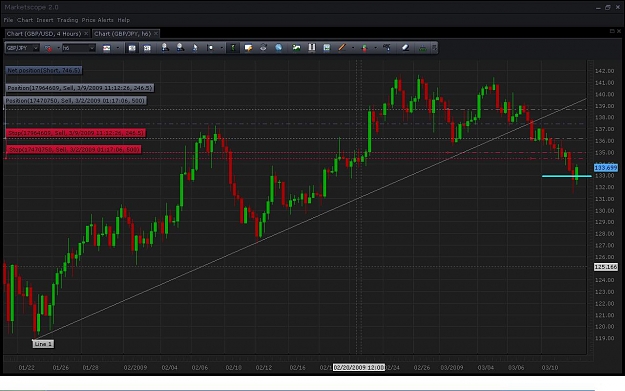The width and height of the screenshot is (625, 391).
Task: Open the h6 timeframe dropdown
Action: click(x=79, y=48)
